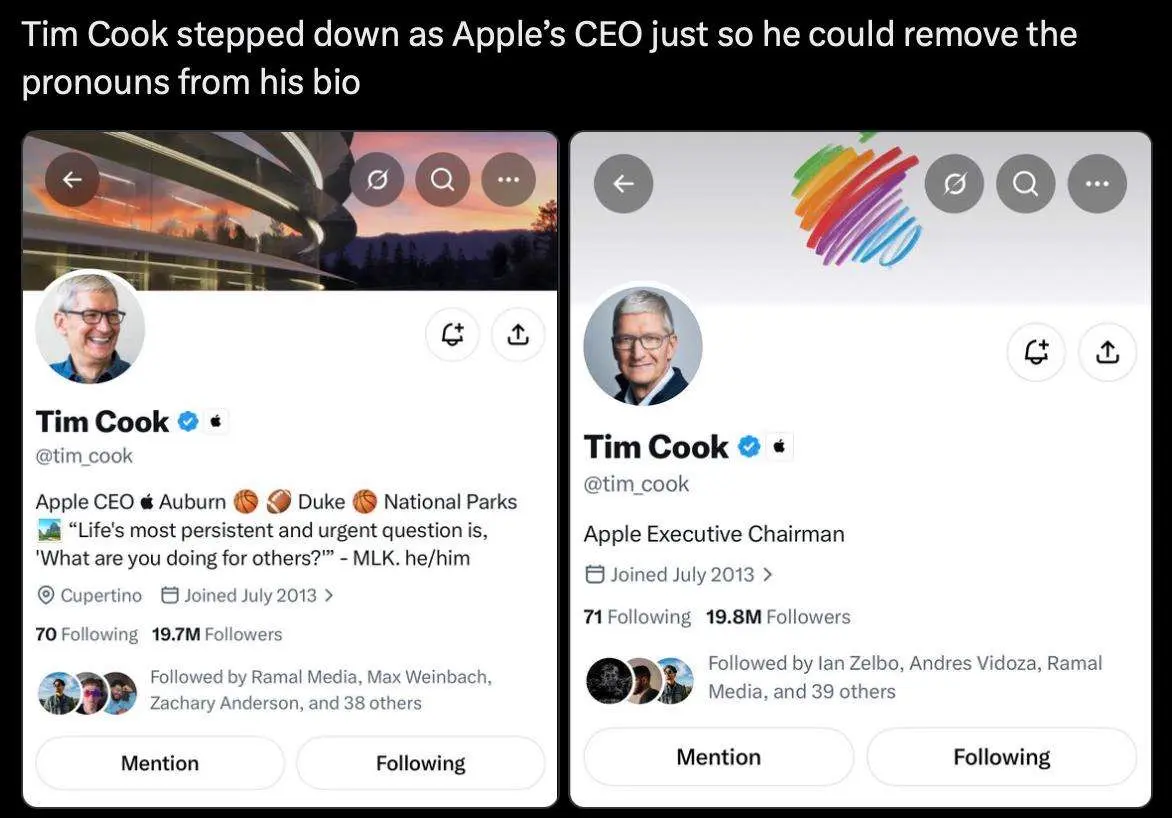Tap the back arrow on left profile
The height and width of the screenshot is (818, 1172).
73,179
